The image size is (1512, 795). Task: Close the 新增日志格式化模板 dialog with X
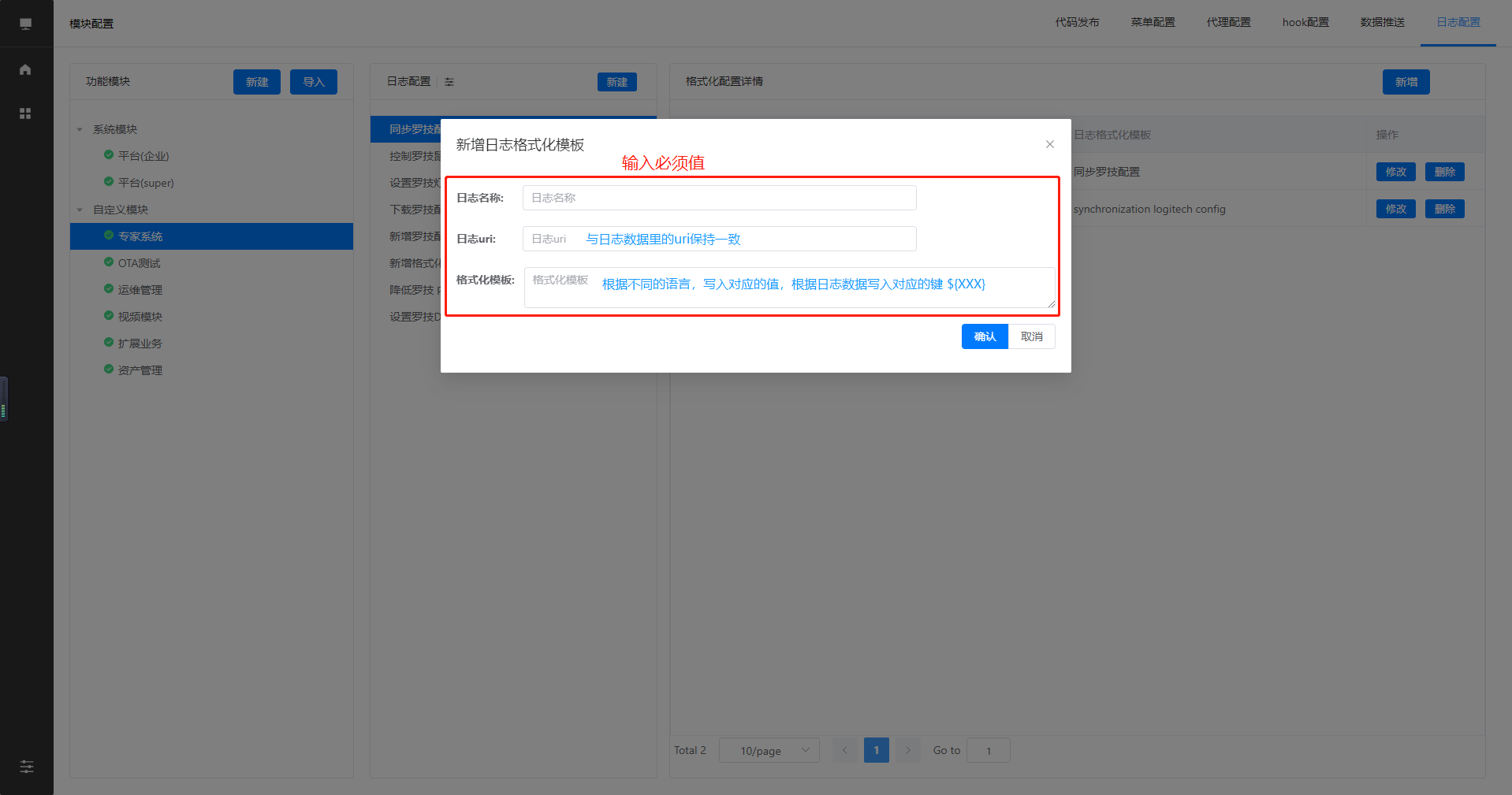pyautogui.click(x=1049, y=144)
